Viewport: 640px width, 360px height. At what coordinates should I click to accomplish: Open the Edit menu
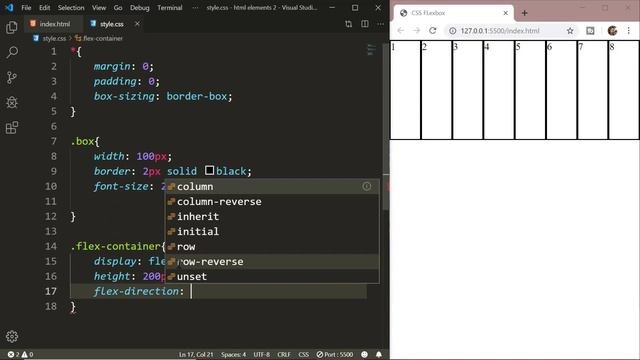[44, 8]
